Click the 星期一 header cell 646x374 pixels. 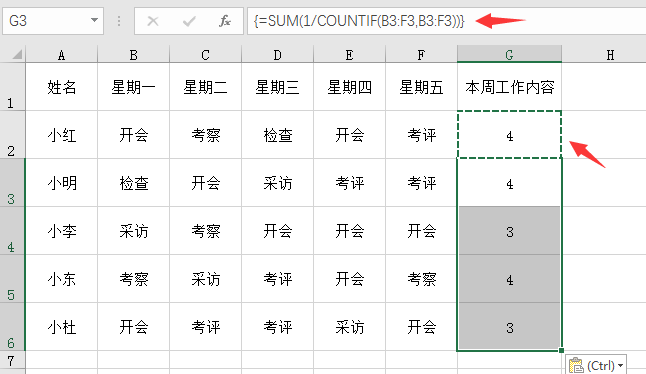pos(133,86)
